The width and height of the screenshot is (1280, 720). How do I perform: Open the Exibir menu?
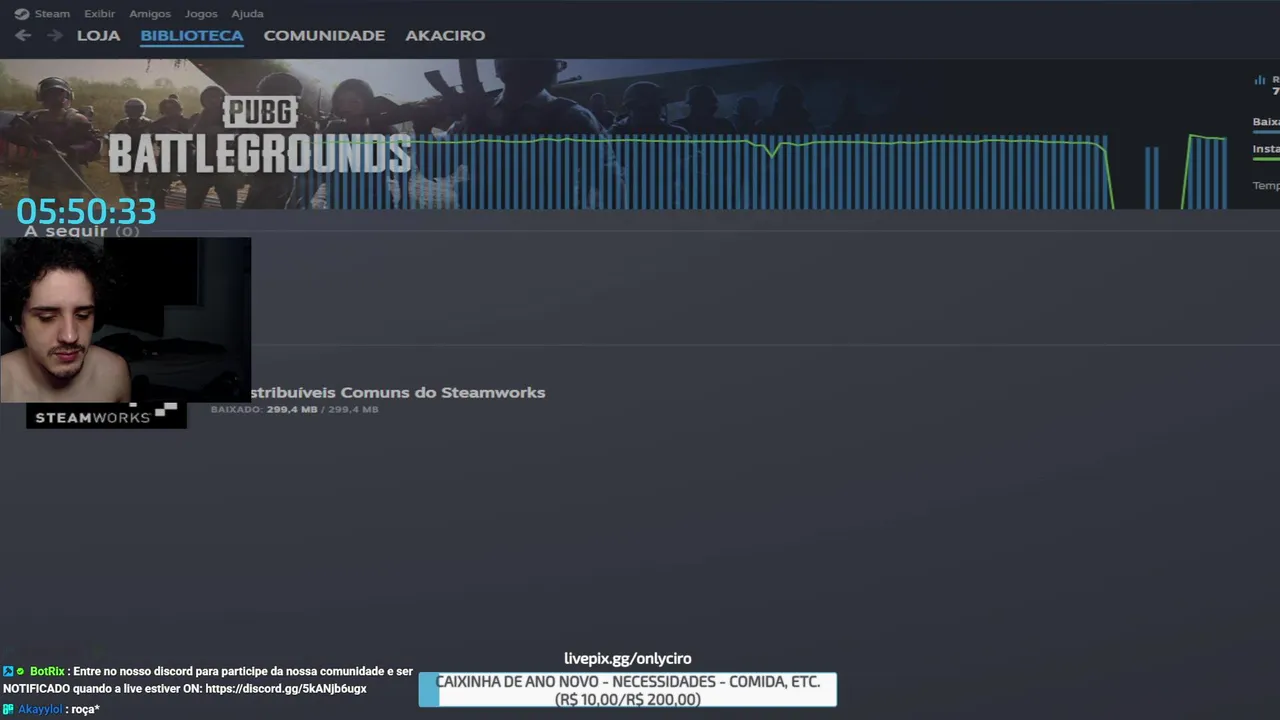coord(99,14)
